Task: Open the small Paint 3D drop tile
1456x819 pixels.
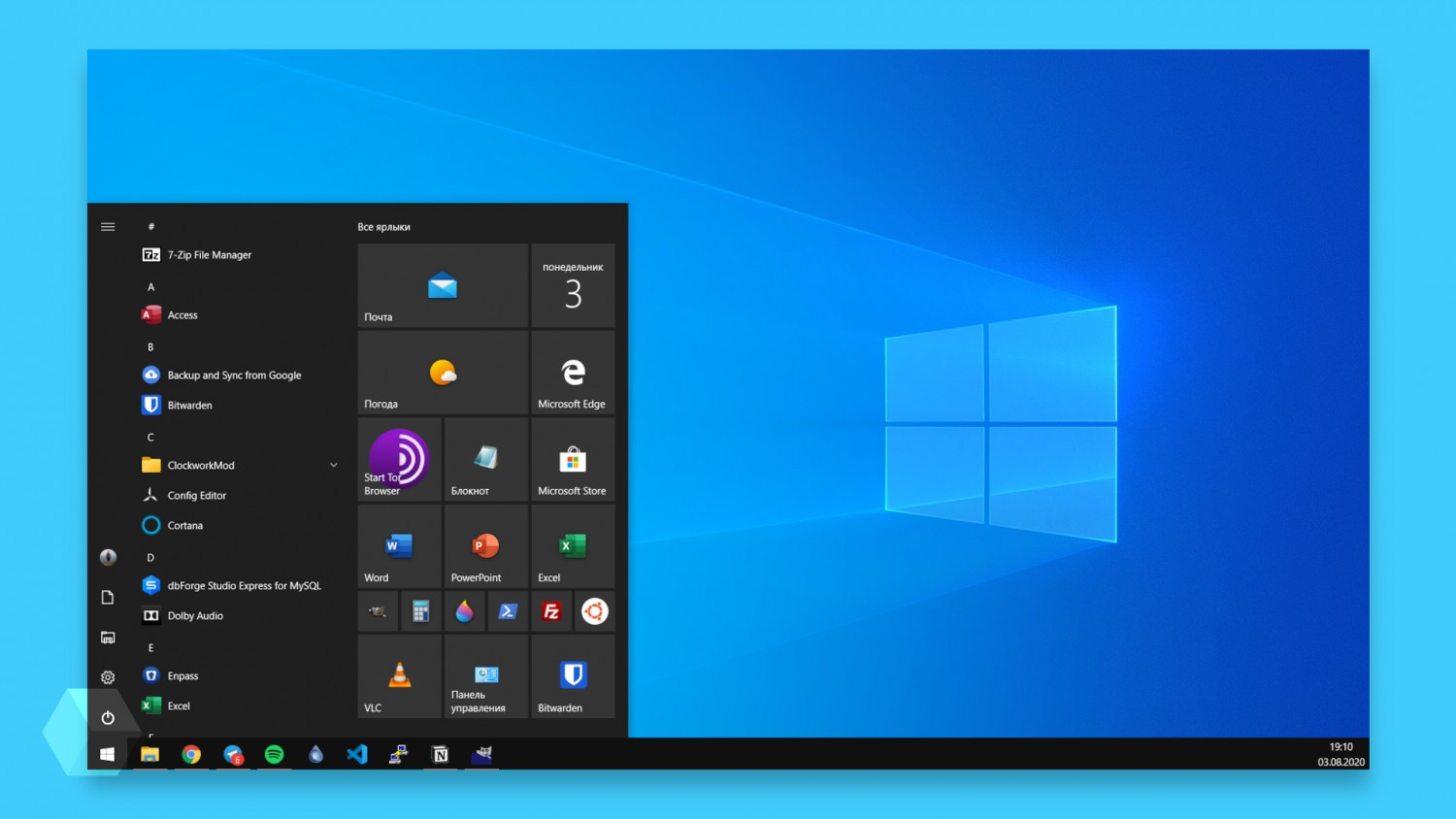Action: [464, 611]
